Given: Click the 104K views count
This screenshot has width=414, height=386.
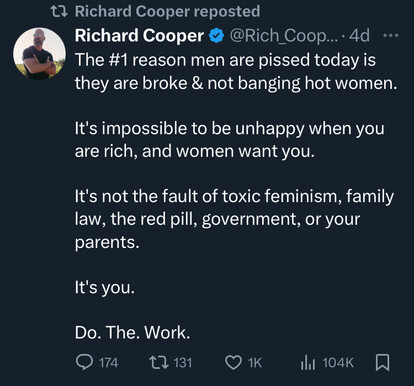Looking at the screenshot, I should (338, 363).
